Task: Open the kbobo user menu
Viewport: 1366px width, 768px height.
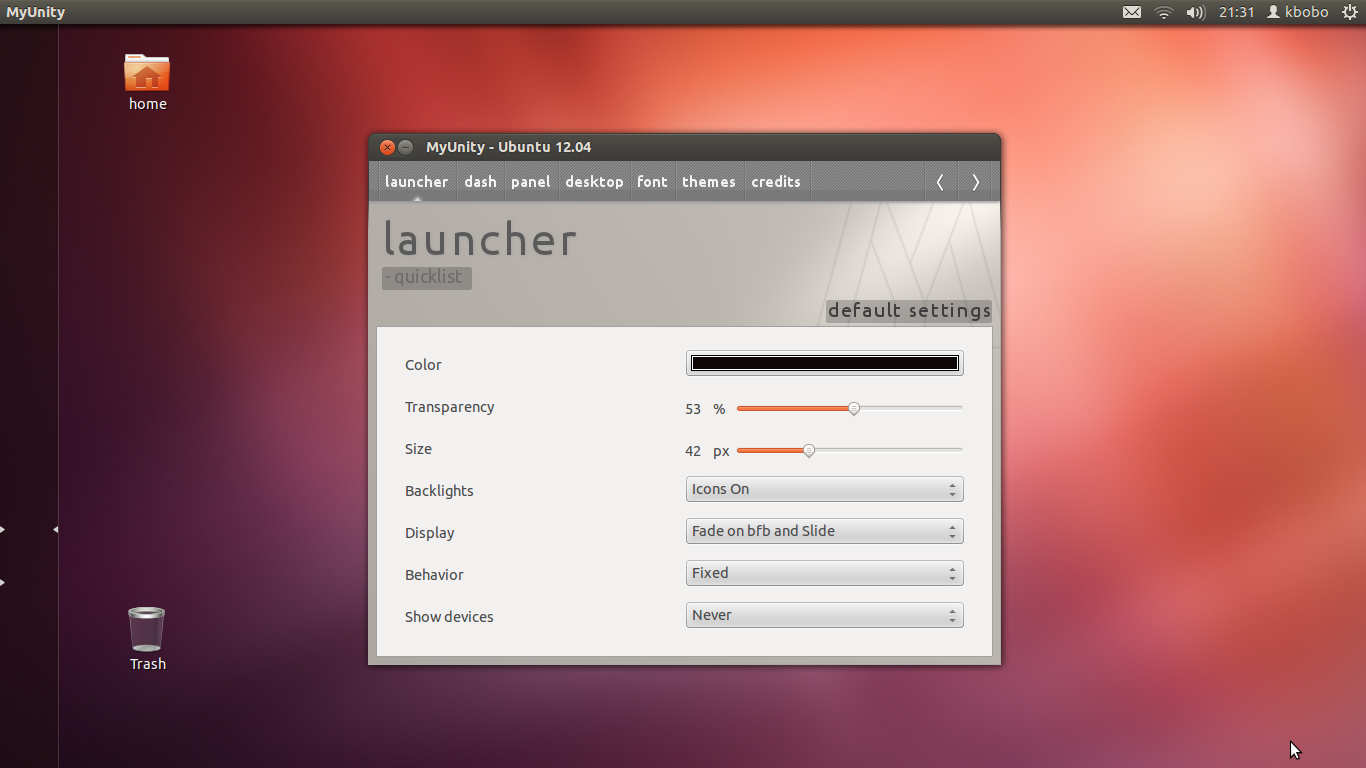Action: pos(1297,12)
